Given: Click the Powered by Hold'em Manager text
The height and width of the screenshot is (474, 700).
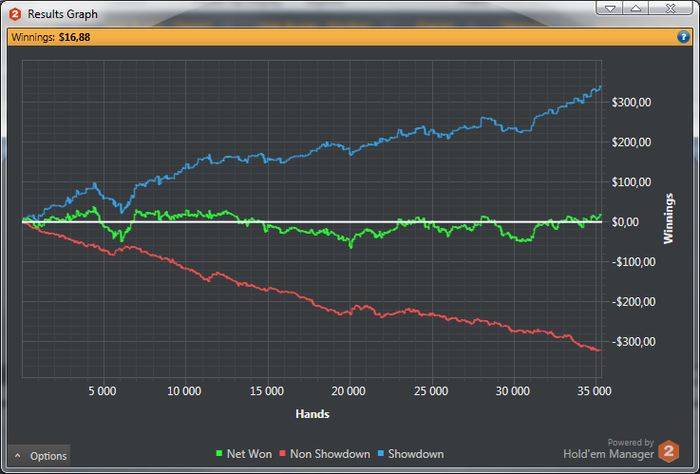Looking at the screenshot, I should click(x=608, y=449).
